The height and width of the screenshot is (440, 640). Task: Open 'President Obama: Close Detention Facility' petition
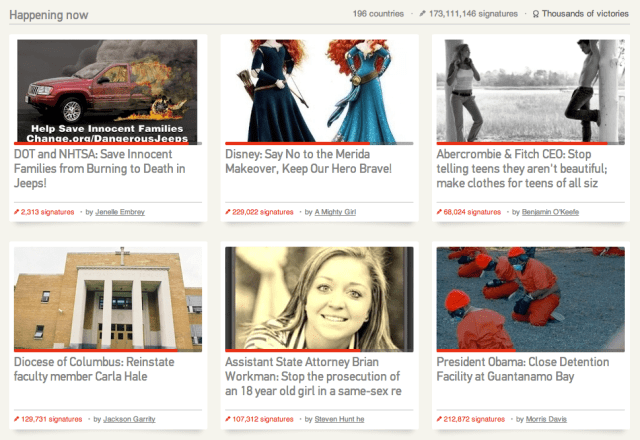523,369
